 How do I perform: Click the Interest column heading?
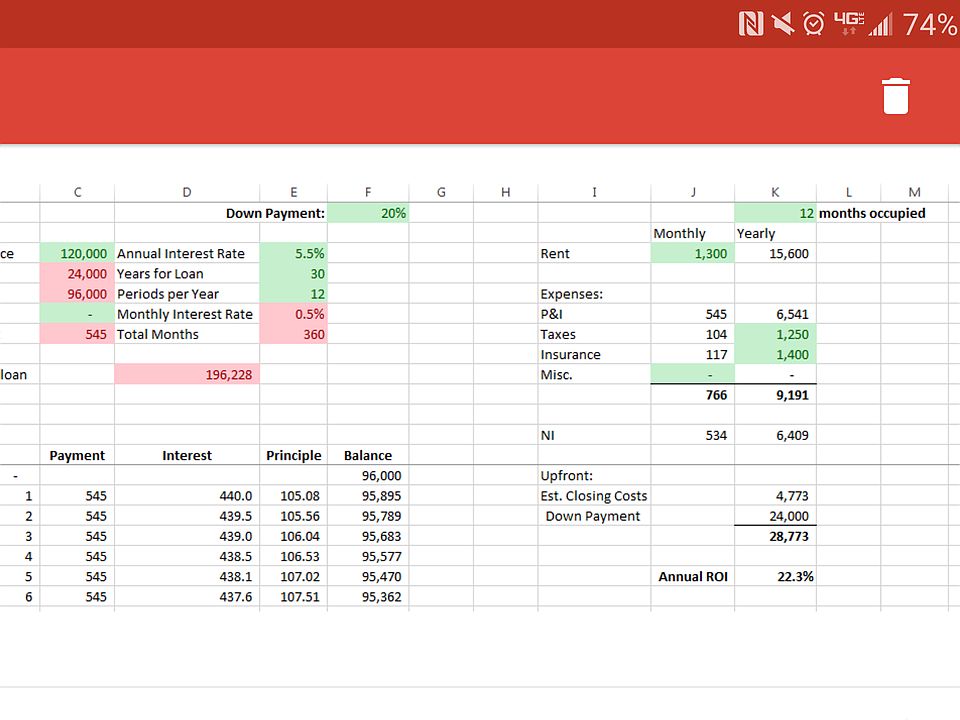click(187, 456)
